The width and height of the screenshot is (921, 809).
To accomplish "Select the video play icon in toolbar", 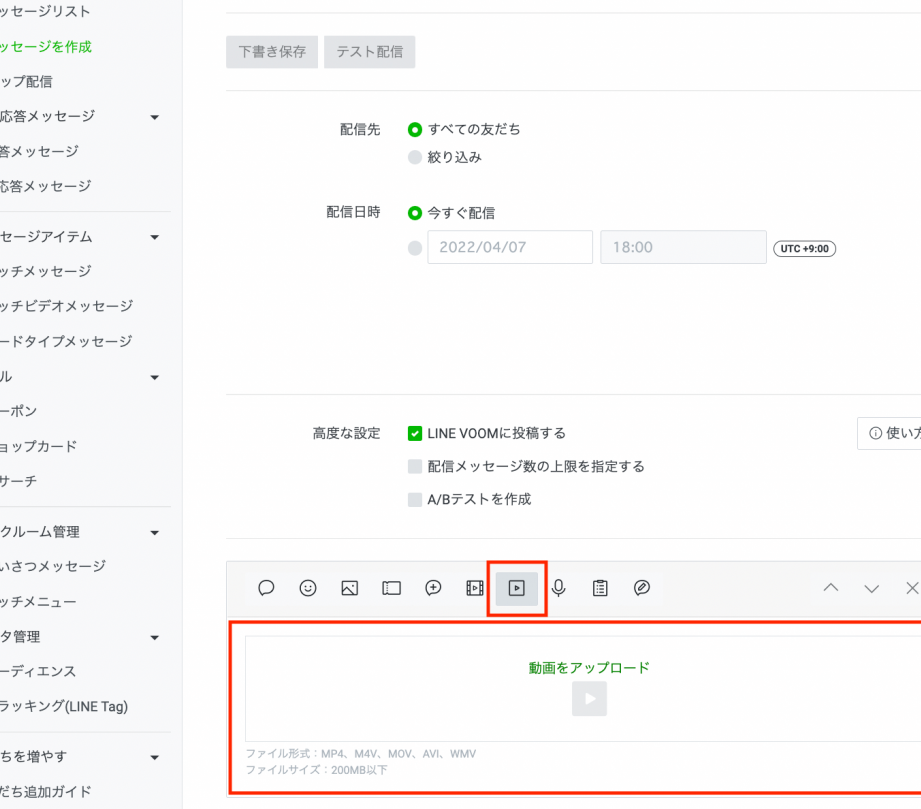I will pyautogui.click(x=517, y=588).
